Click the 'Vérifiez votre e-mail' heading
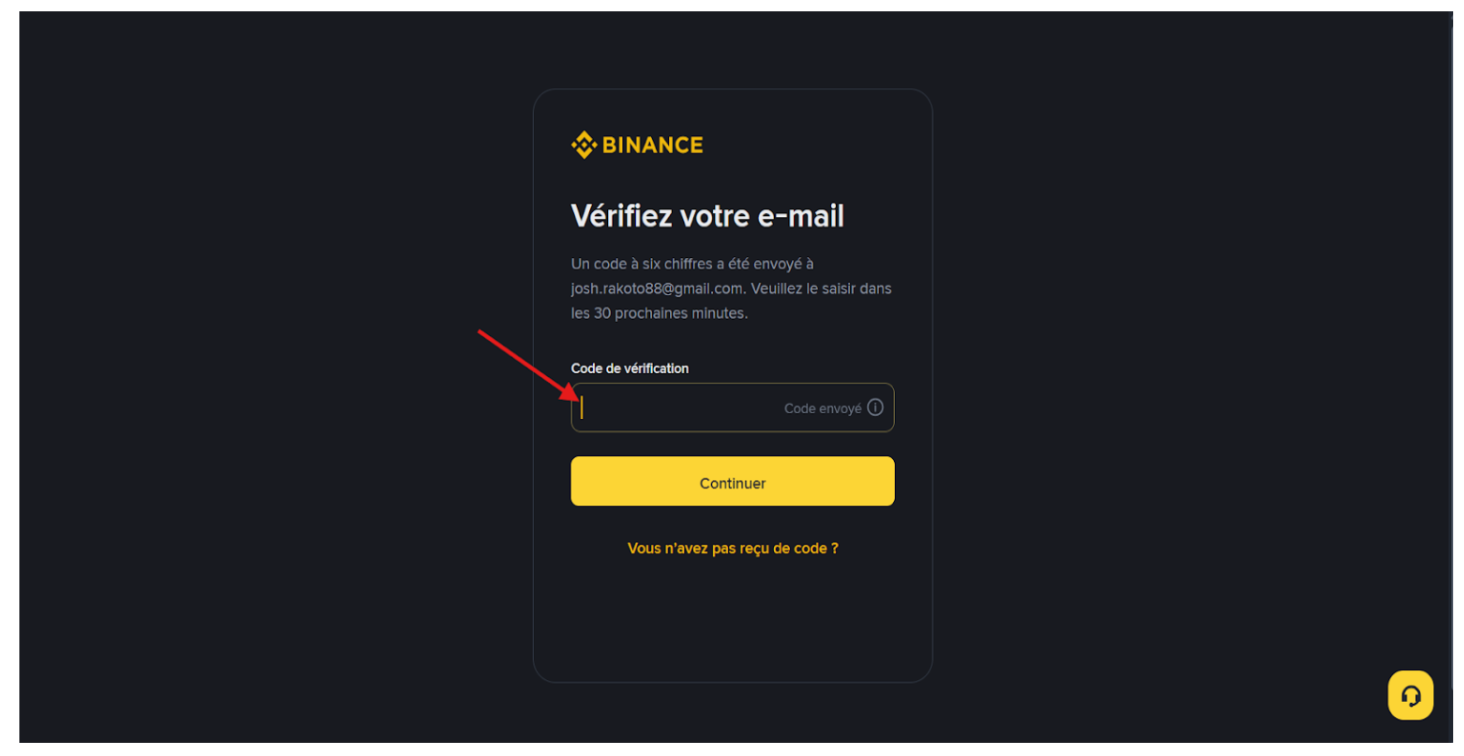 pos(707,215)
